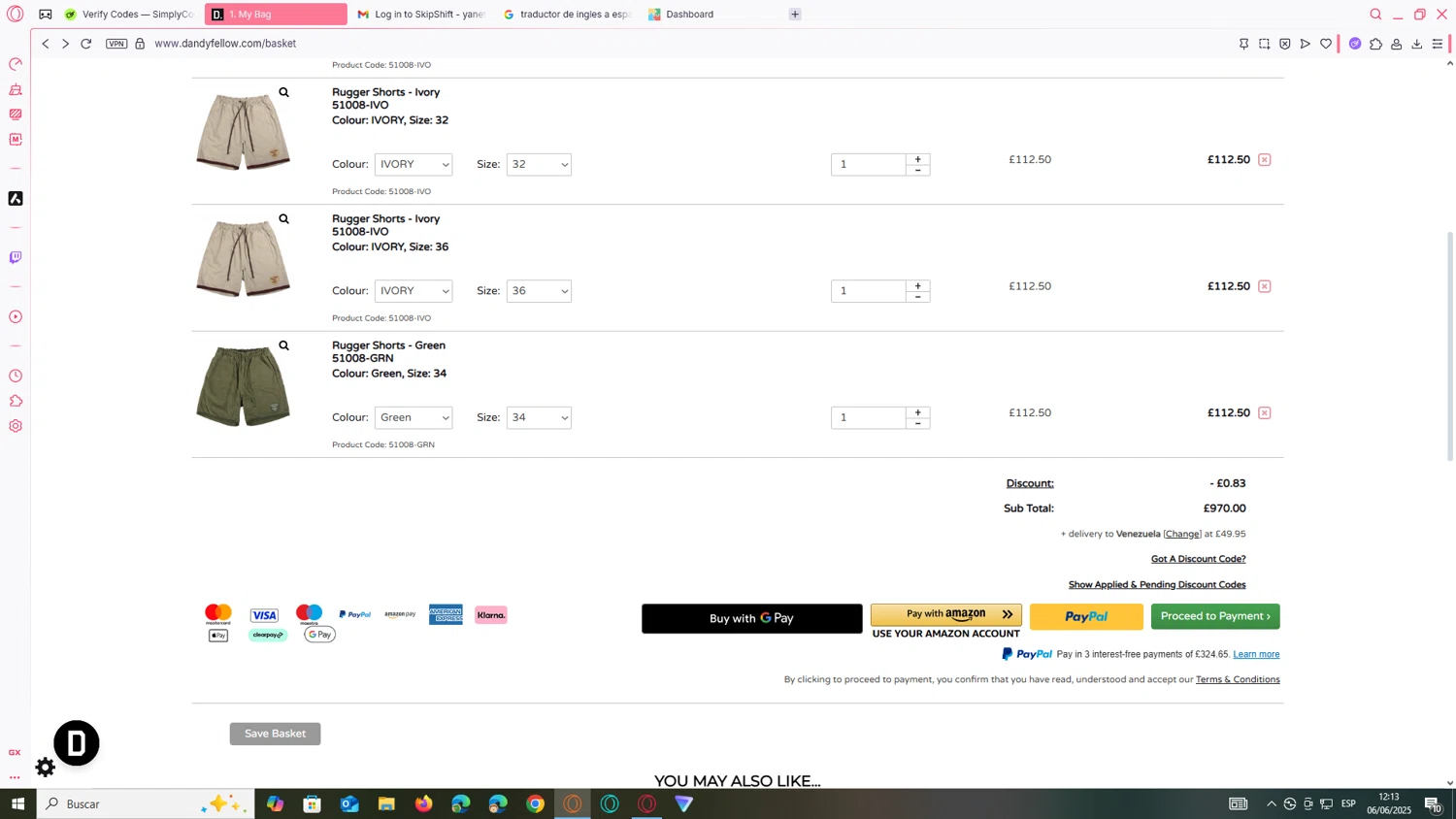The width and height of the screenshot is (1456, 819).
Task: Decrease quantity of Ivory size 36 shorts
Action: click(x=917, y=297)
